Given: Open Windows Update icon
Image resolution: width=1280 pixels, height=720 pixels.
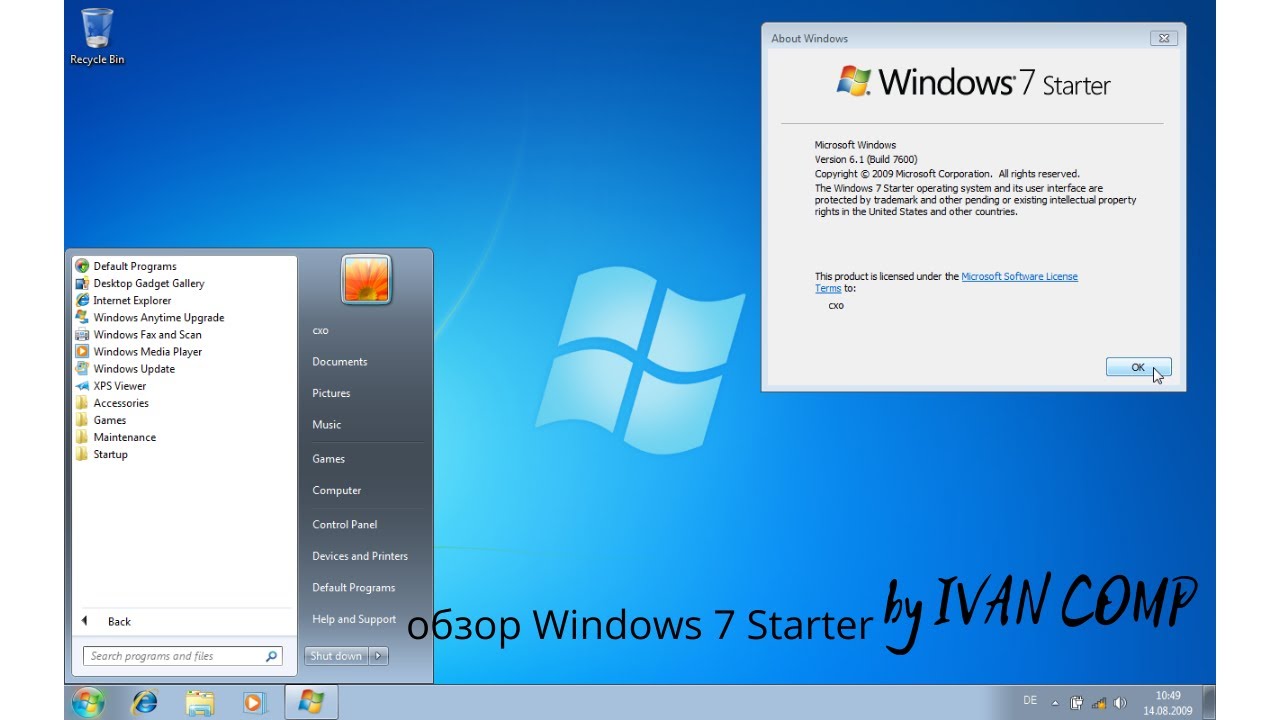Looking at the screenshot, I should click(x=82, y=368).
